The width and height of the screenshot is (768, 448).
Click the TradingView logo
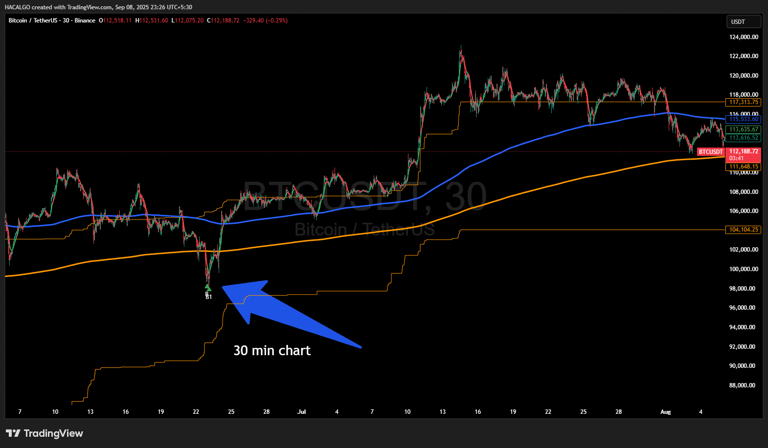[44, 433]
